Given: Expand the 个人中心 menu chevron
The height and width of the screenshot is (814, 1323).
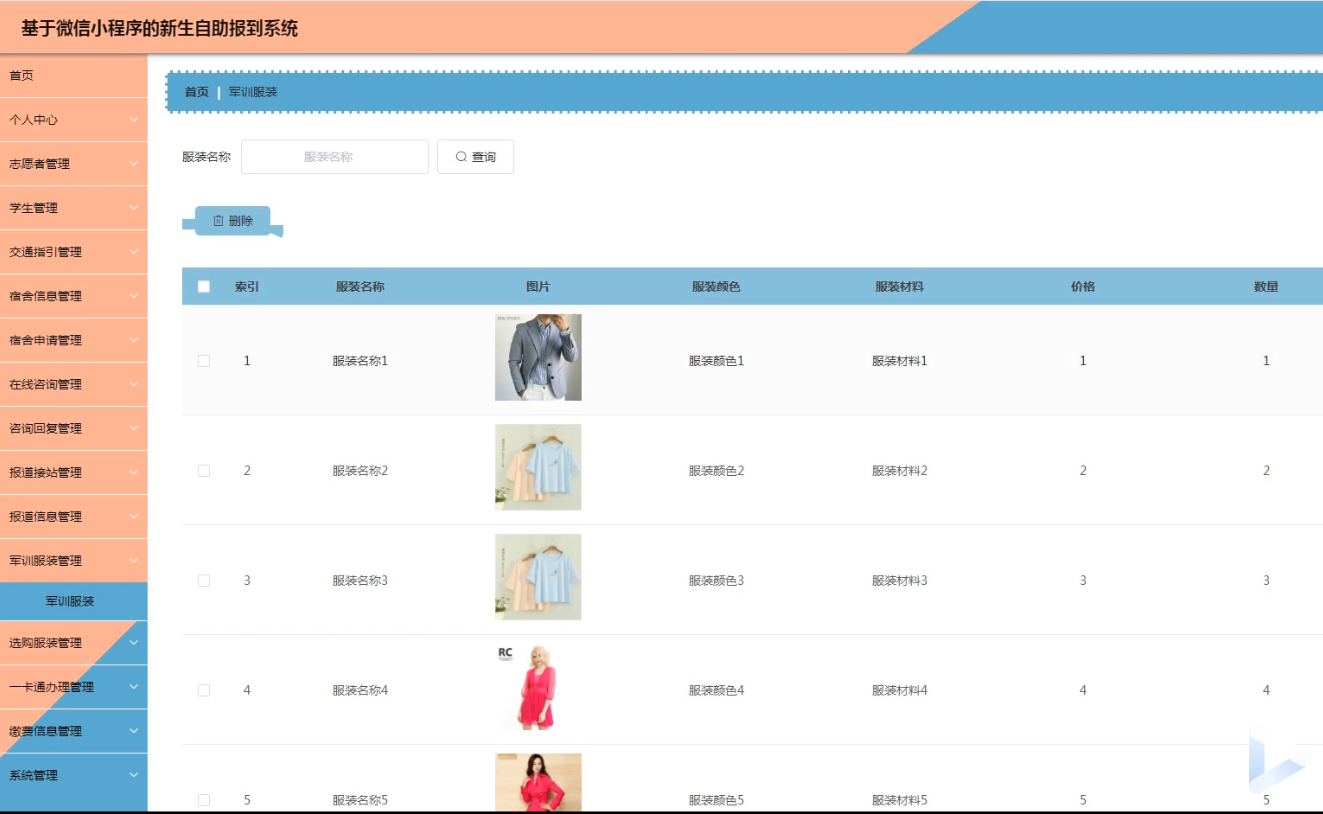Looking at the screenshot, I should point(134,120).
